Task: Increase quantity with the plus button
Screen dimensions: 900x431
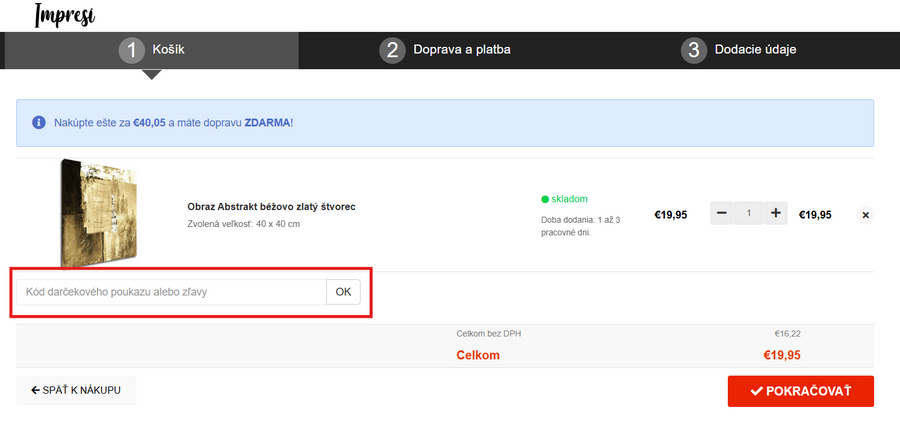Action: (x=776, y=214)
